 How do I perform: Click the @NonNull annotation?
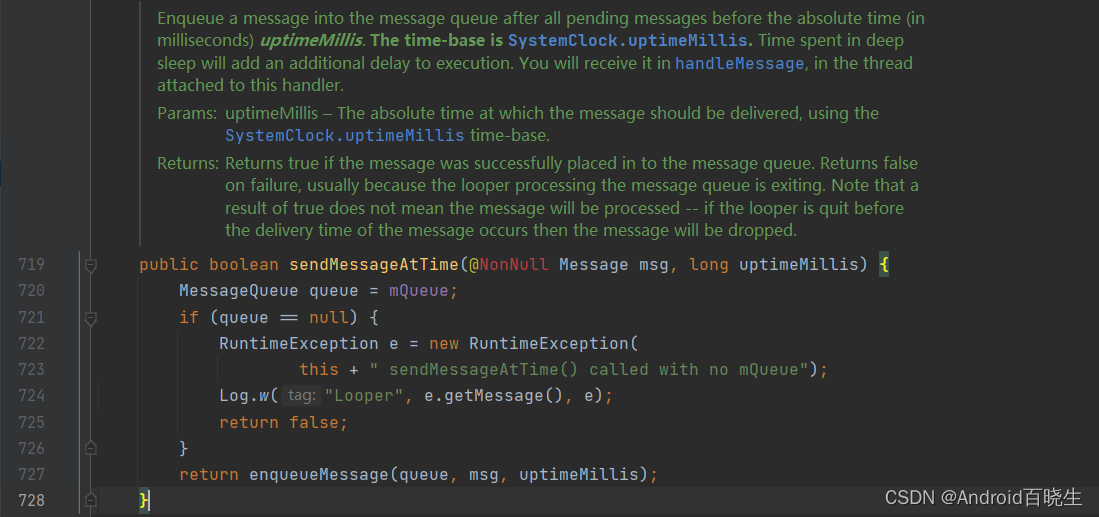[x=509, y=265]
